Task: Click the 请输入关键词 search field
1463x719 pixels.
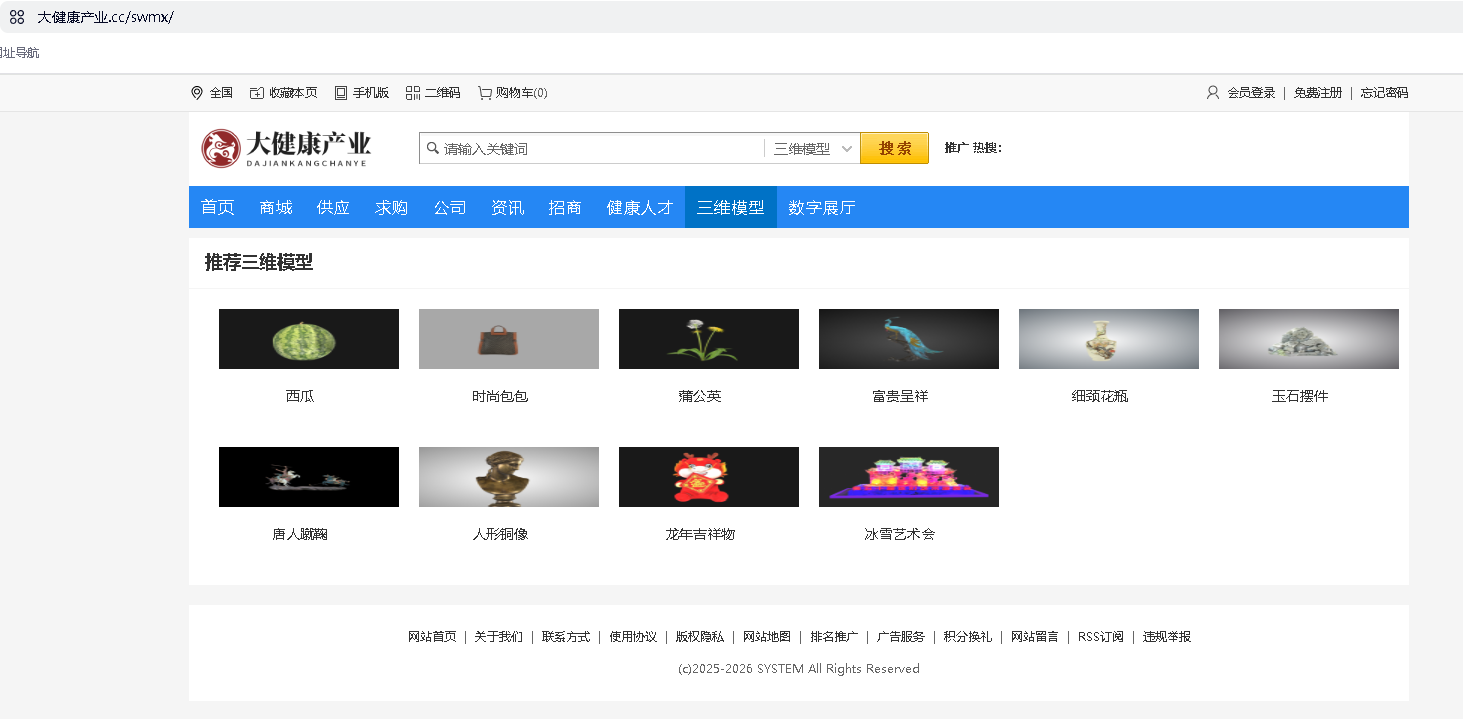Action: pos(592,149)
